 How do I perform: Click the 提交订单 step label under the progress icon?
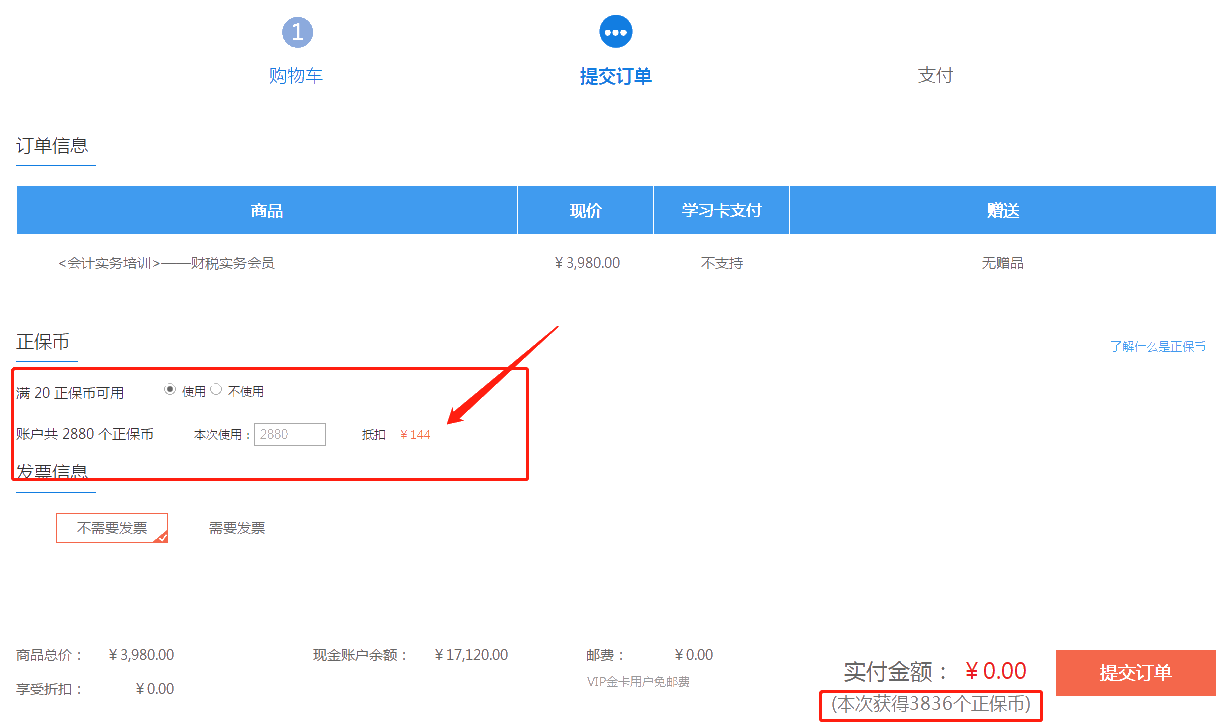coord(616,77)
